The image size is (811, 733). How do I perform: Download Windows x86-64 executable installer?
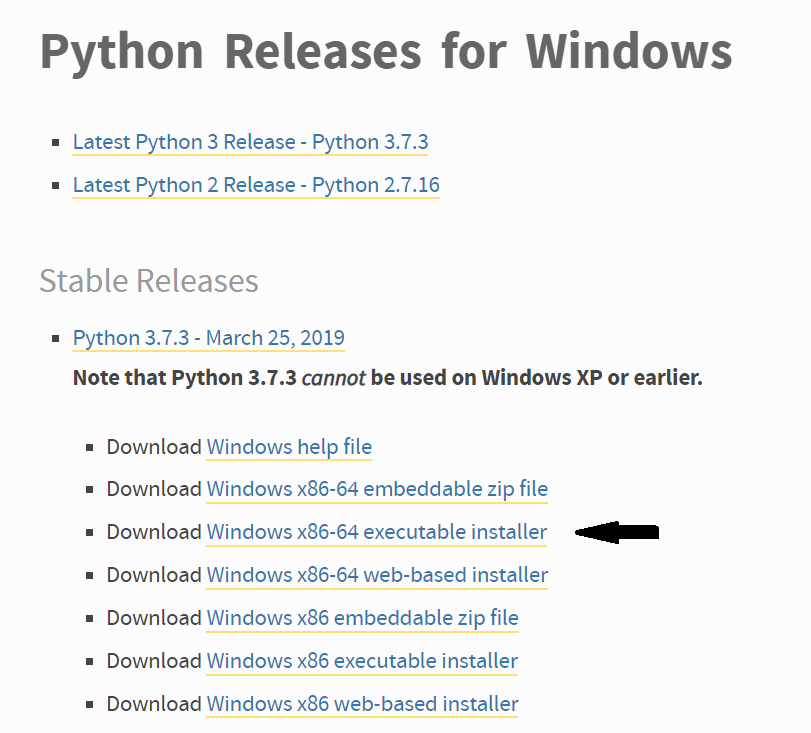coord(377,532)
